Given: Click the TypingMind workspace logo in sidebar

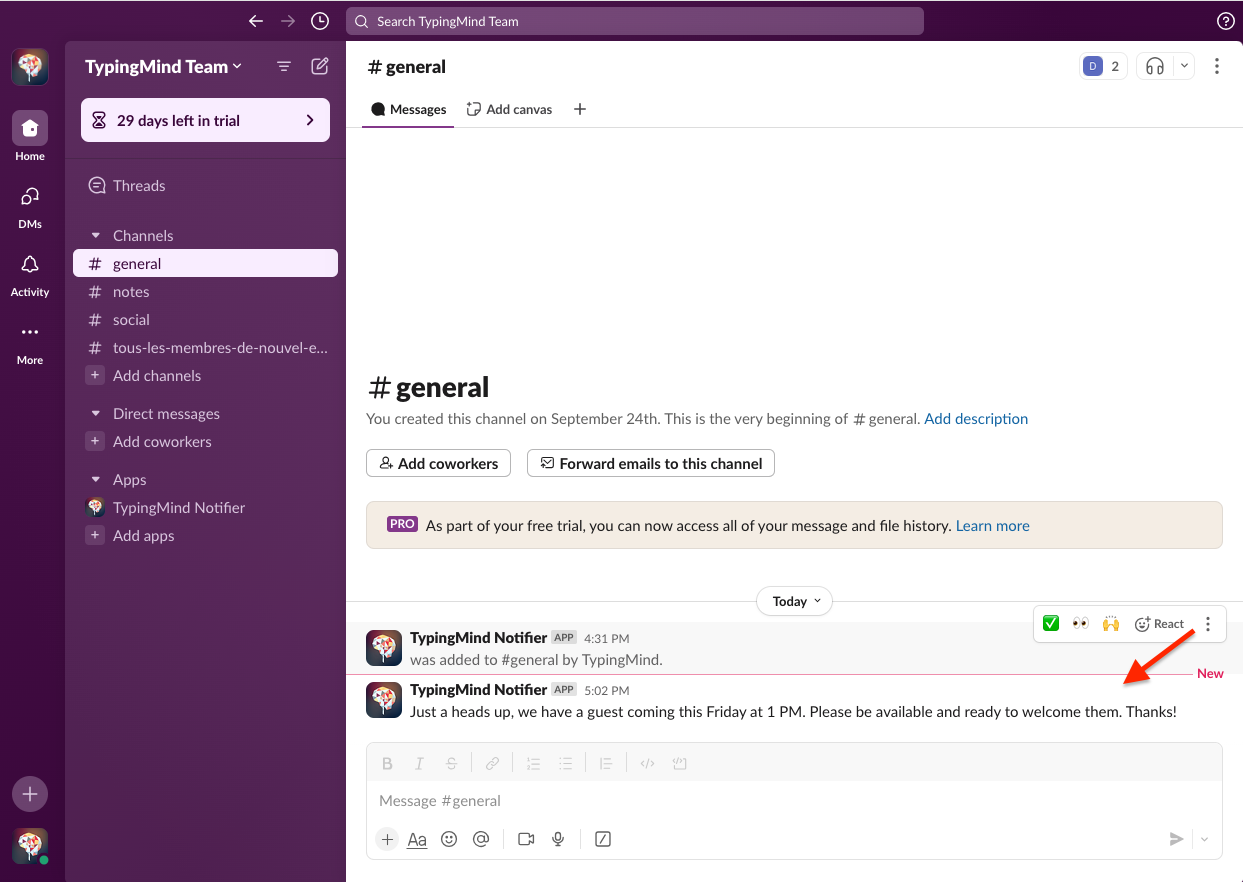Looking at the screenshot, I should pyautogui.click(x=30, y=67).
